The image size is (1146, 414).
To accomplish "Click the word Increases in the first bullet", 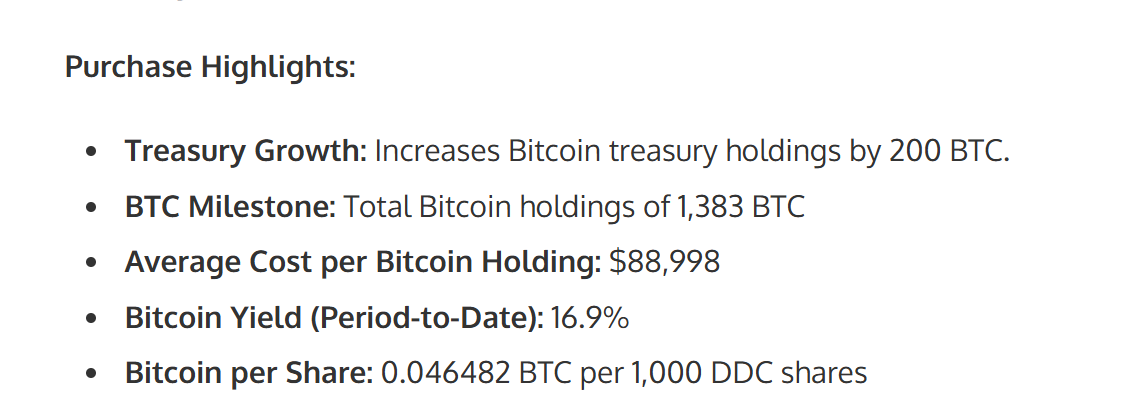I will tap(435, 152).
